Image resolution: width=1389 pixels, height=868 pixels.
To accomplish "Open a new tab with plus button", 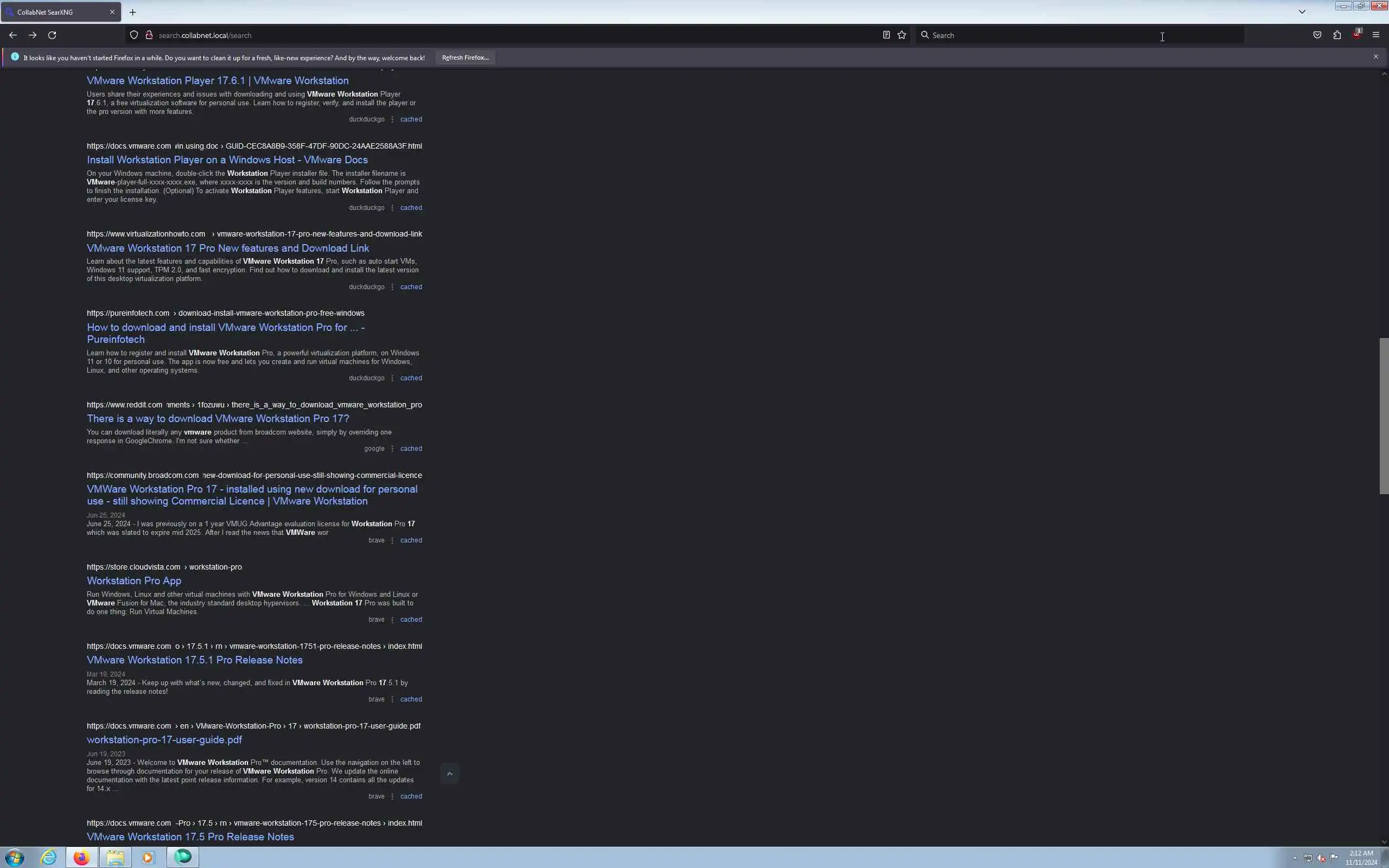I will (x=132, y=12).
